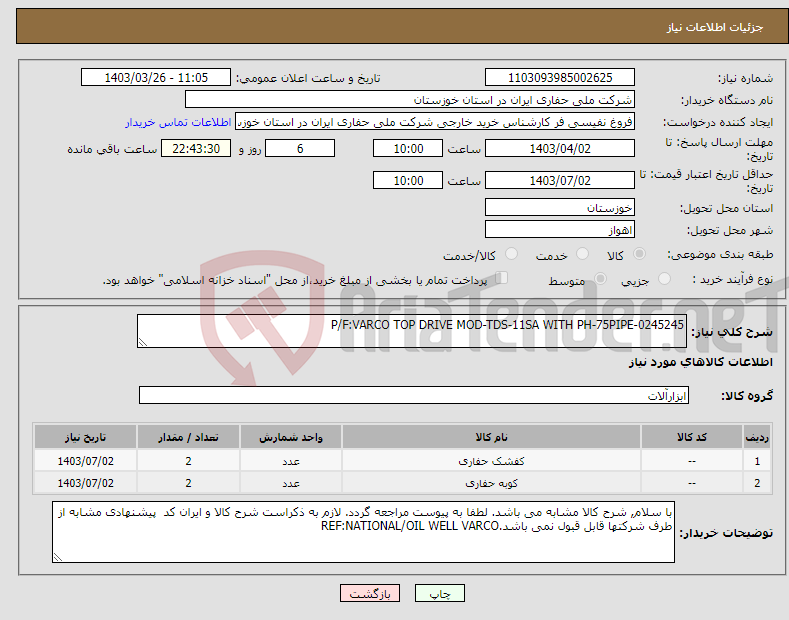Click the delivery city اهواز field

click(x=560, y=229)
